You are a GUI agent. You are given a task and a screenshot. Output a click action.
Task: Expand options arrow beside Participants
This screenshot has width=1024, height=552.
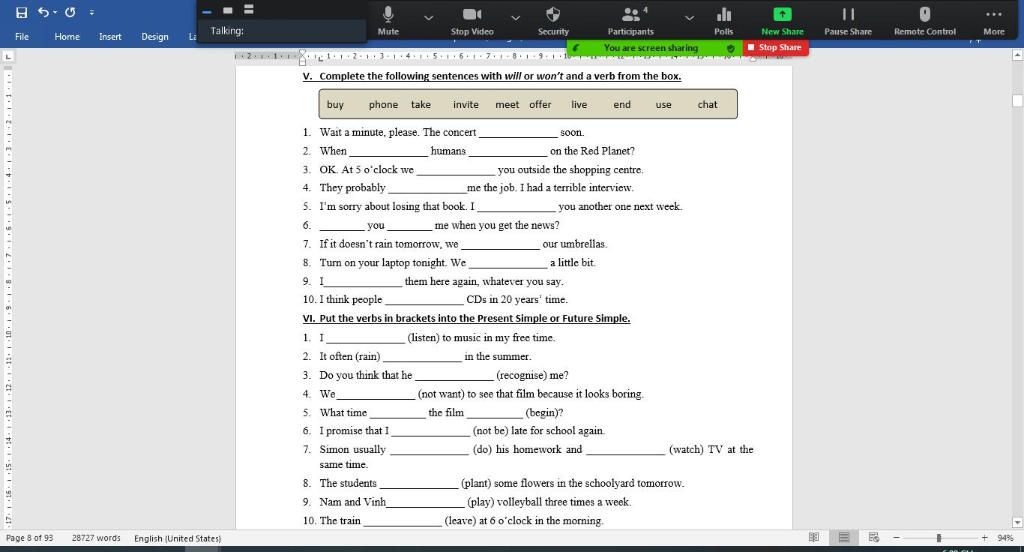[x=689, y=18]
